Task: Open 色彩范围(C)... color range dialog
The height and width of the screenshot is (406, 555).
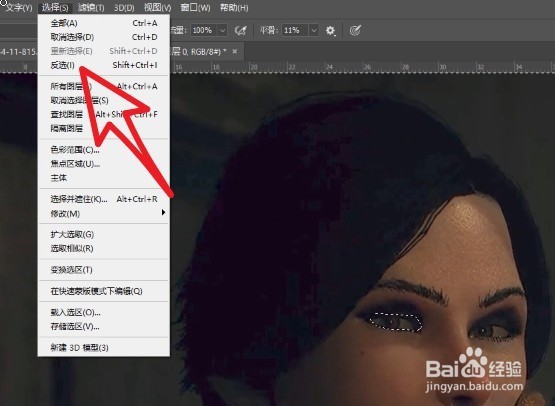Action: coord(104,150)
